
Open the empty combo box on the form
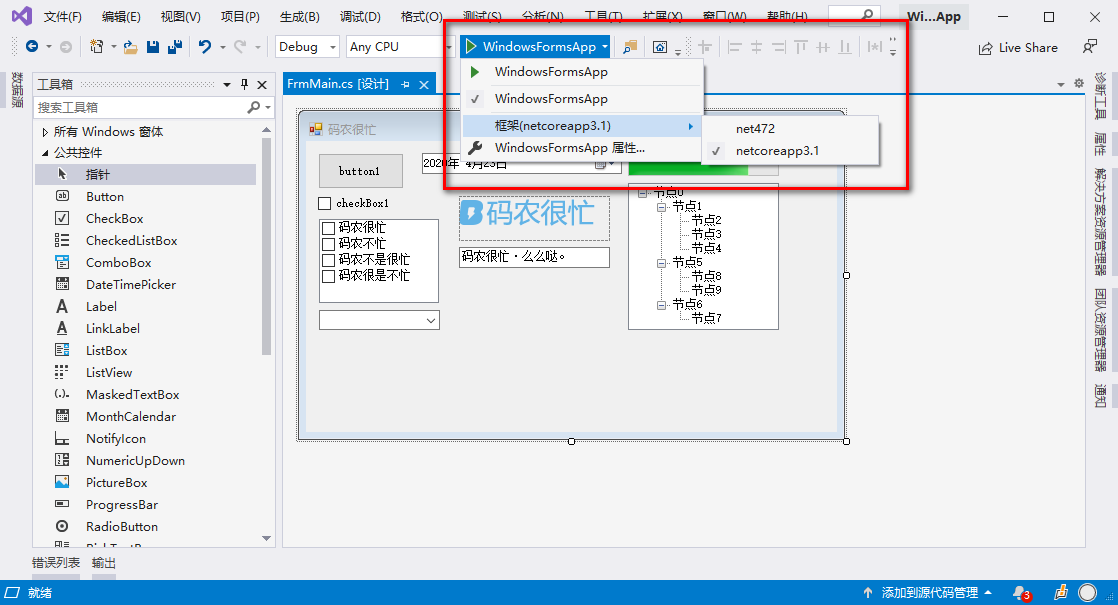(431, 321)
